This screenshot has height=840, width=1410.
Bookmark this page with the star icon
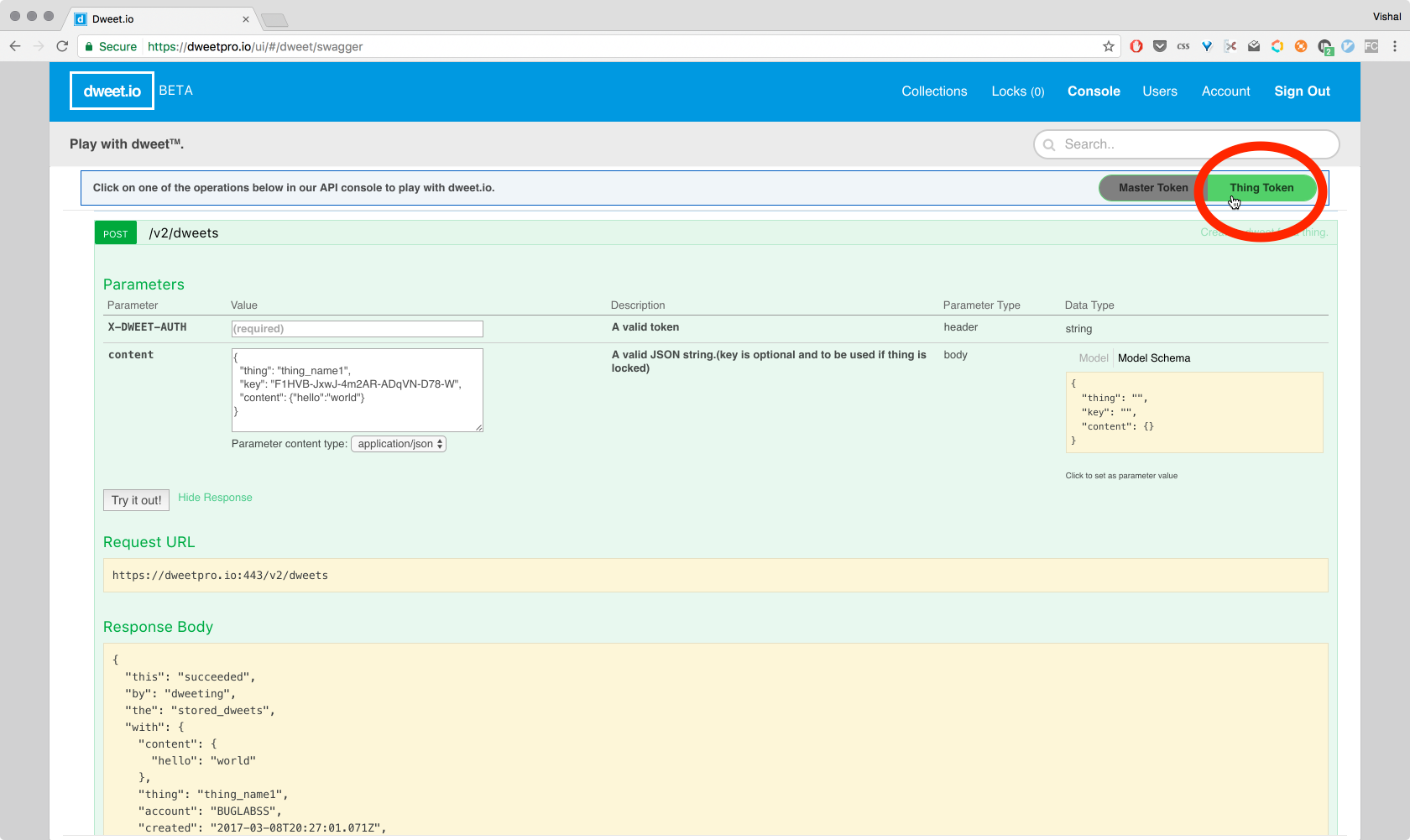[1109, 46]
